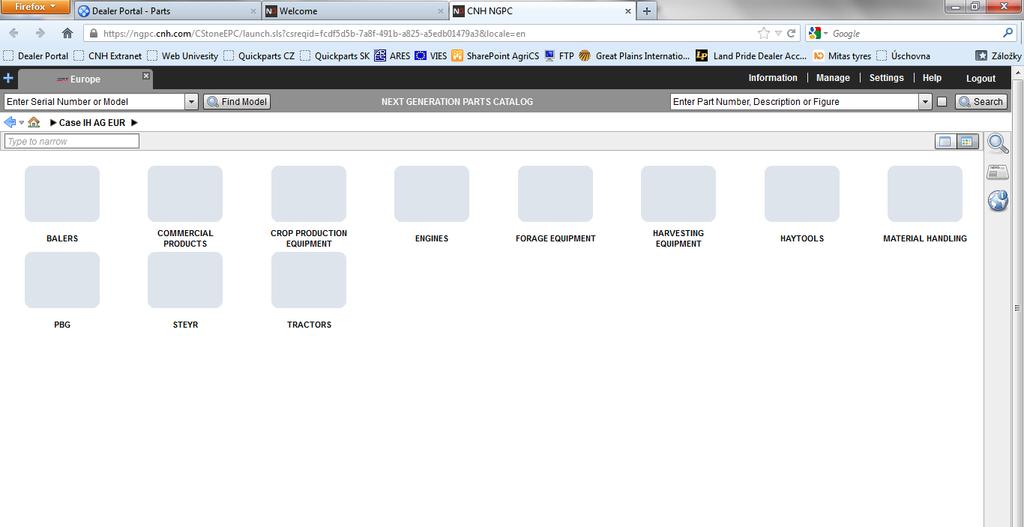Open the STEYR category tile
This screenshot has width=1024, height=527.
click(x=185, y=279)
